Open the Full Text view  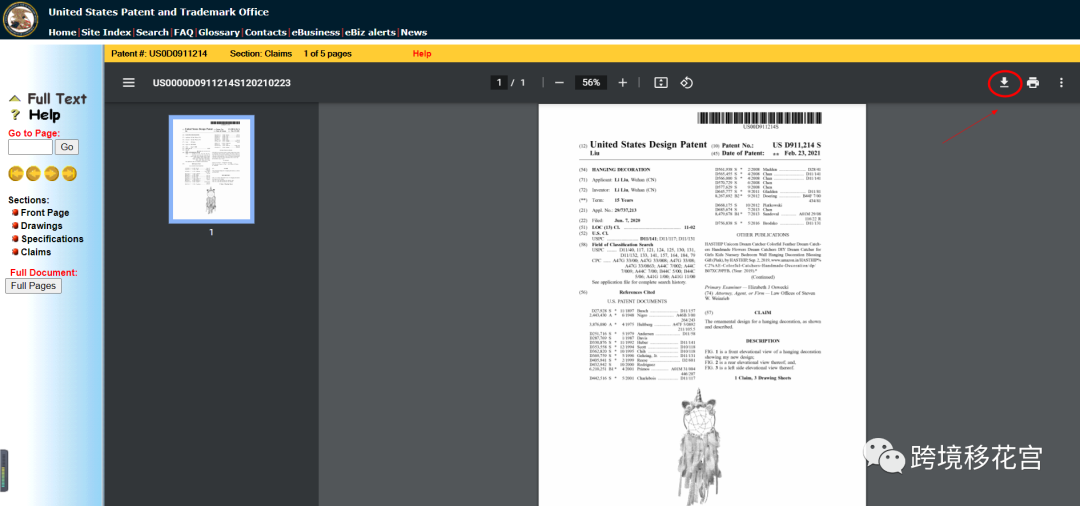coord(57,98)
